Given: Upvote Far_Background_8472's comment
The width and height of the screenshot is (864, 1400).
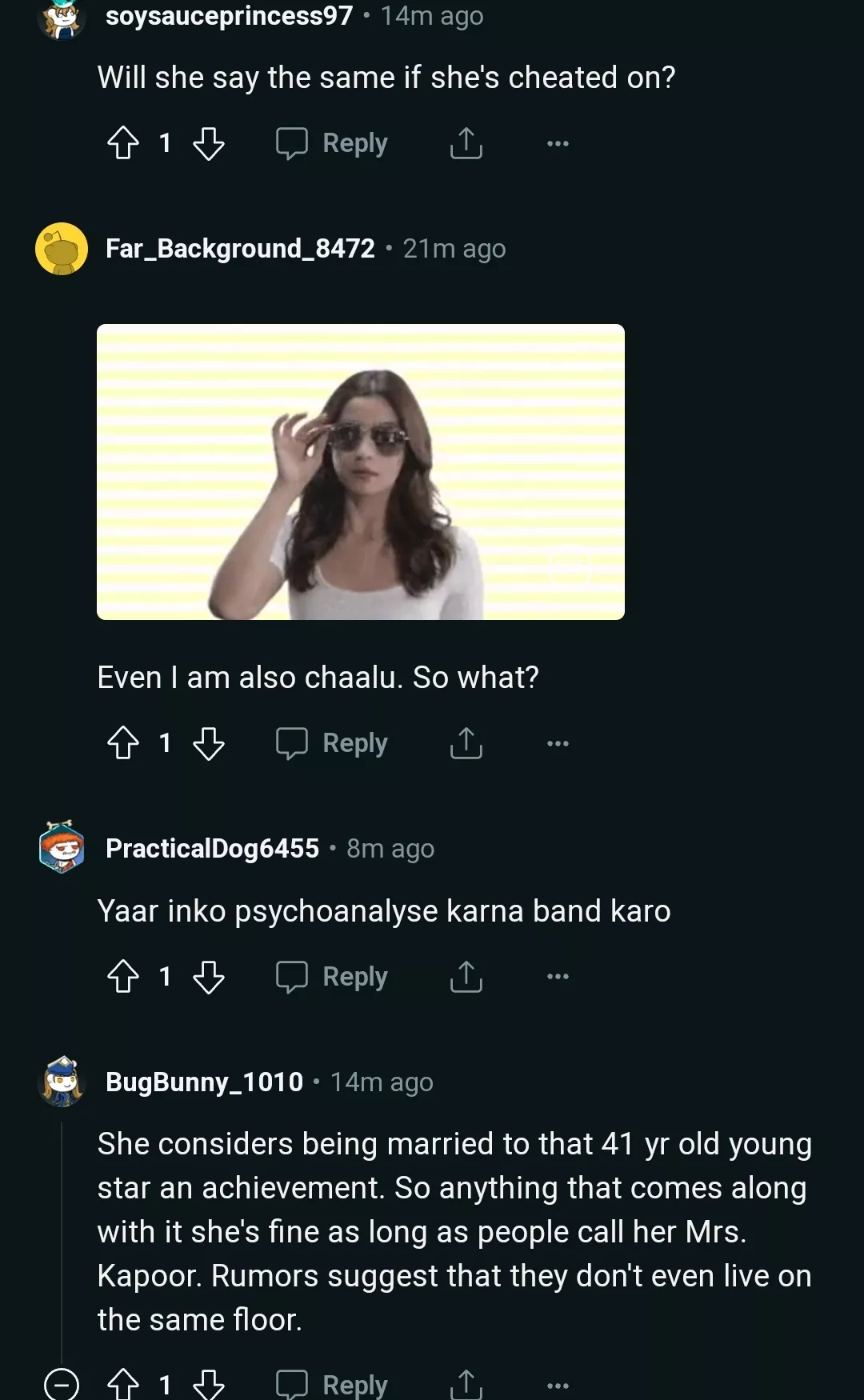Looking at the screenshot, I should coord(123,743).
